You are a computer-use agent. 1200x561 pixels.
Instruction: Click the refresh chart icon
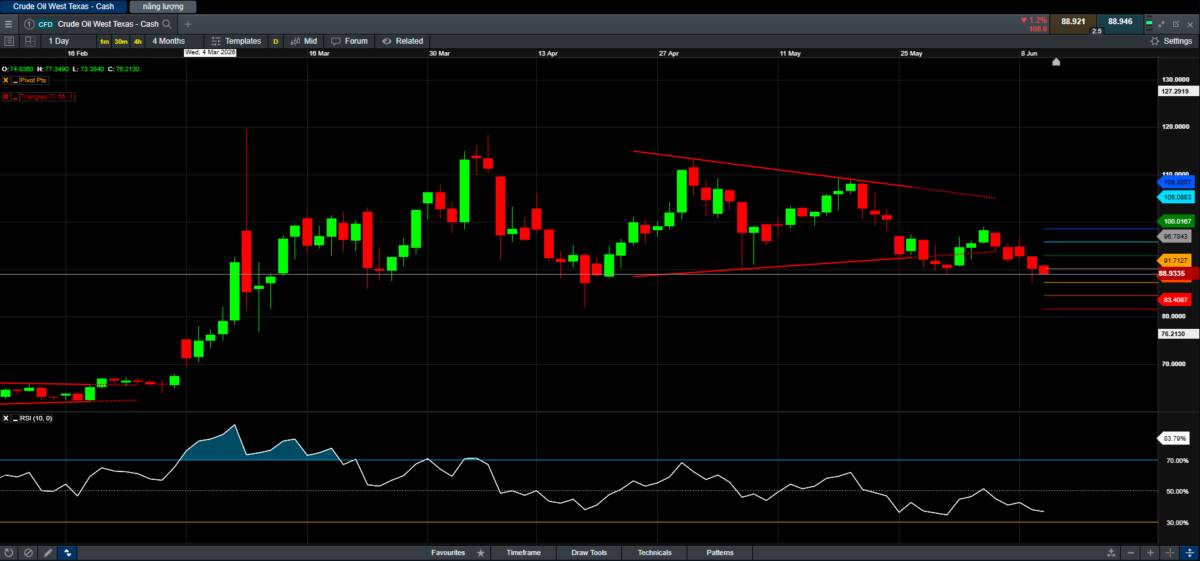(x=9, y=552)
